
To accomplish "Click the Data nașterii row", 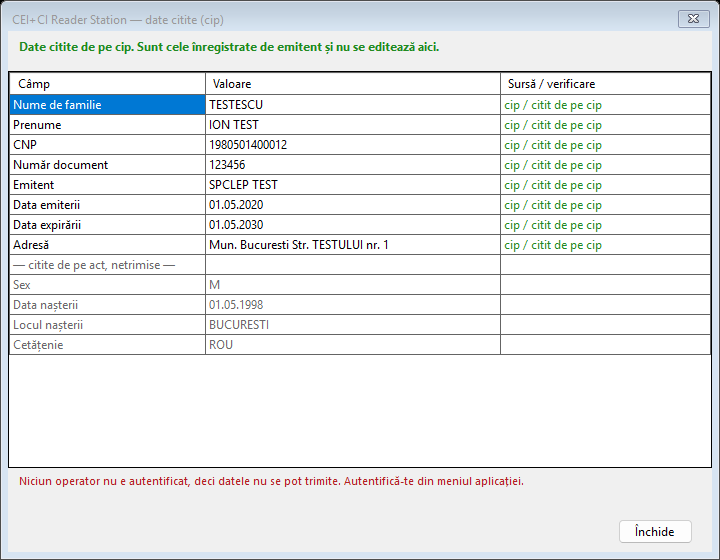I will click(360, 305).
